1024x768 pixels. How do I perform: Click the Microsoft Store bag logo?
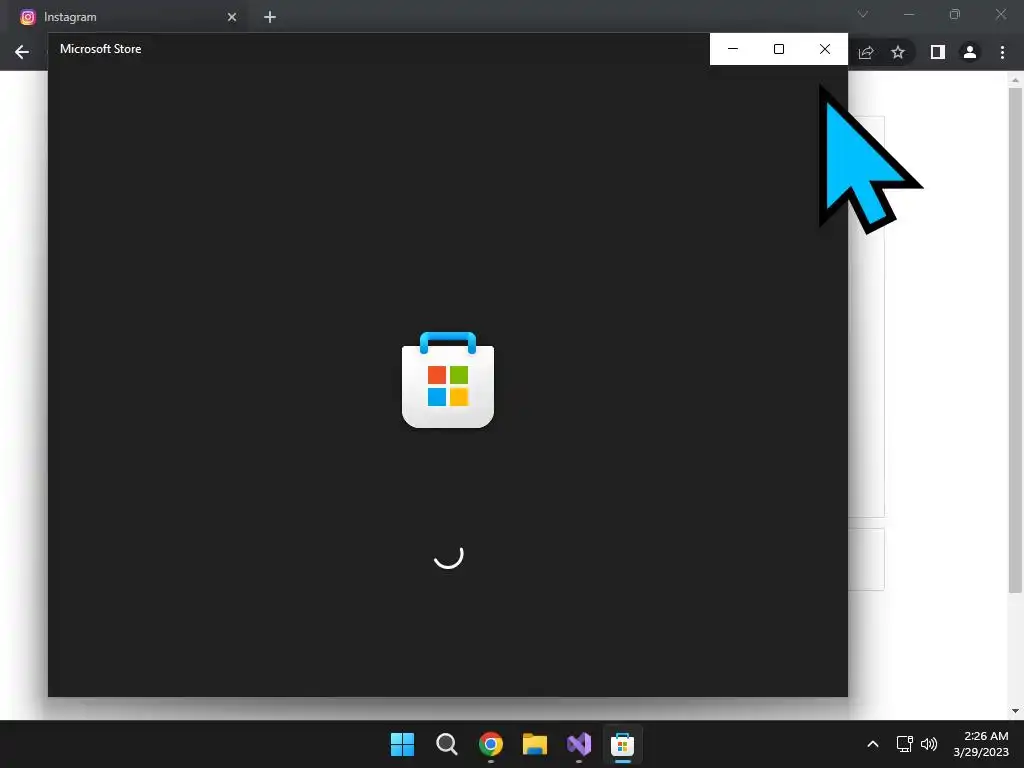(x=448, y=380)
